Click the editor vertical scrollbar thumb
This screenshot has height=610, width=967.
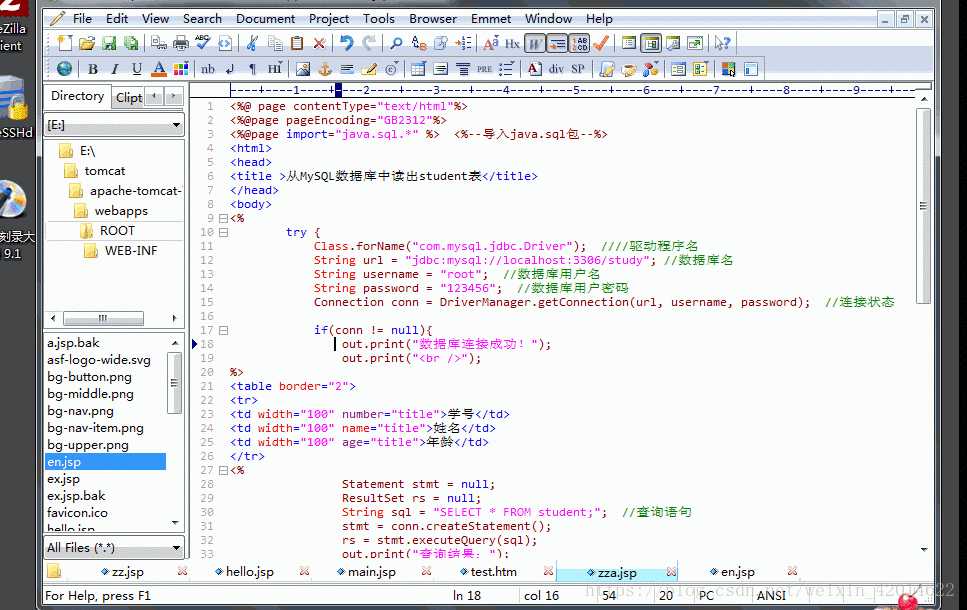(923, 206)
